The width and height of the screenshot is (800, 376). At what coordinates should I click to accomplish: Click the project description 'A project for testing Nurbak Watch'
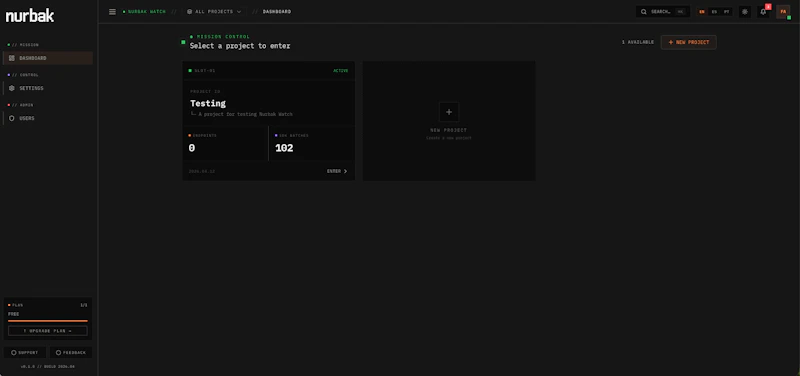(245, 114)
